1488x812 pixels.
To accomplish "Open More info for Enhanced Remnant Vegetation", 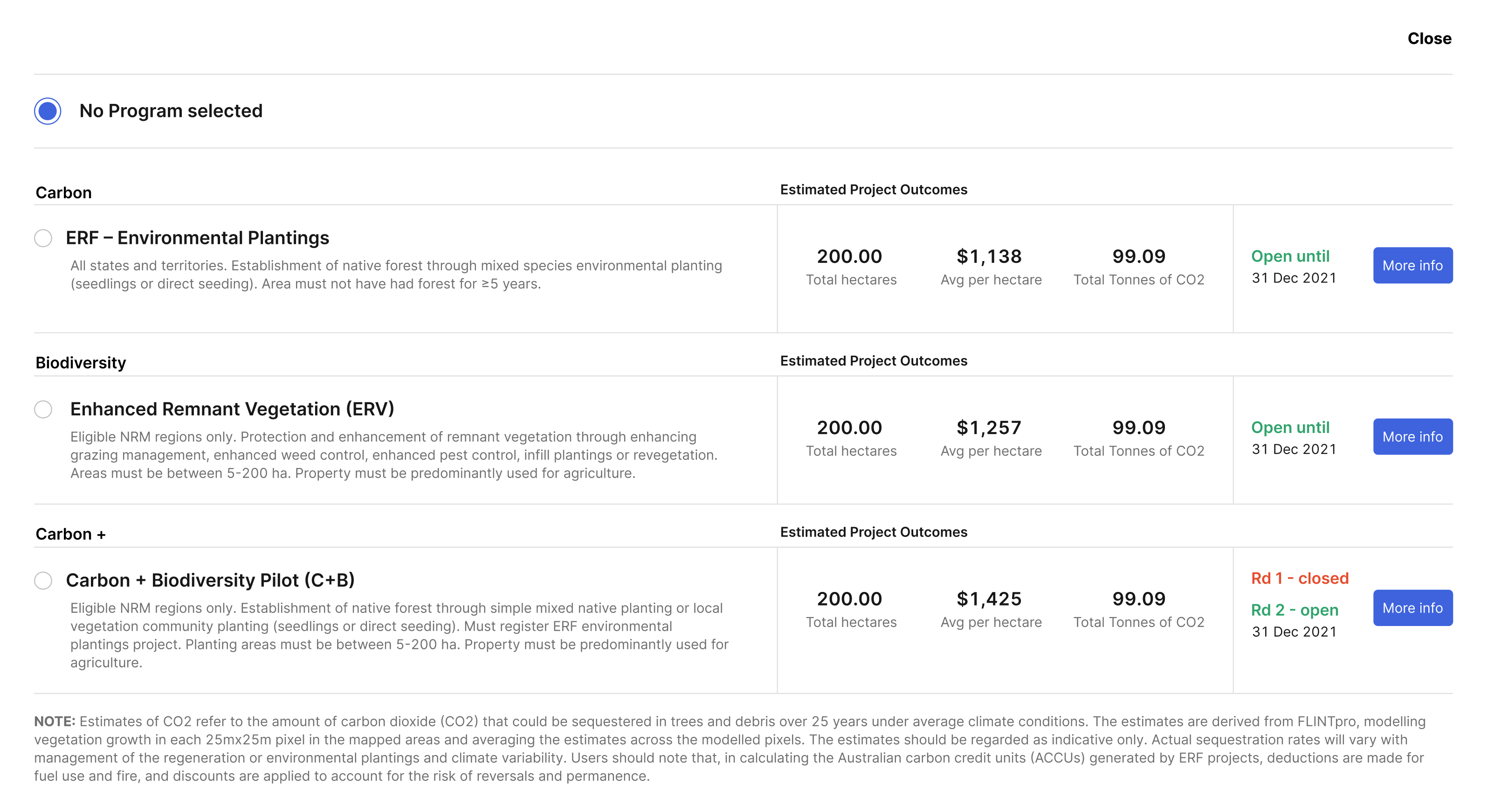I will [x=1412, y=437].
